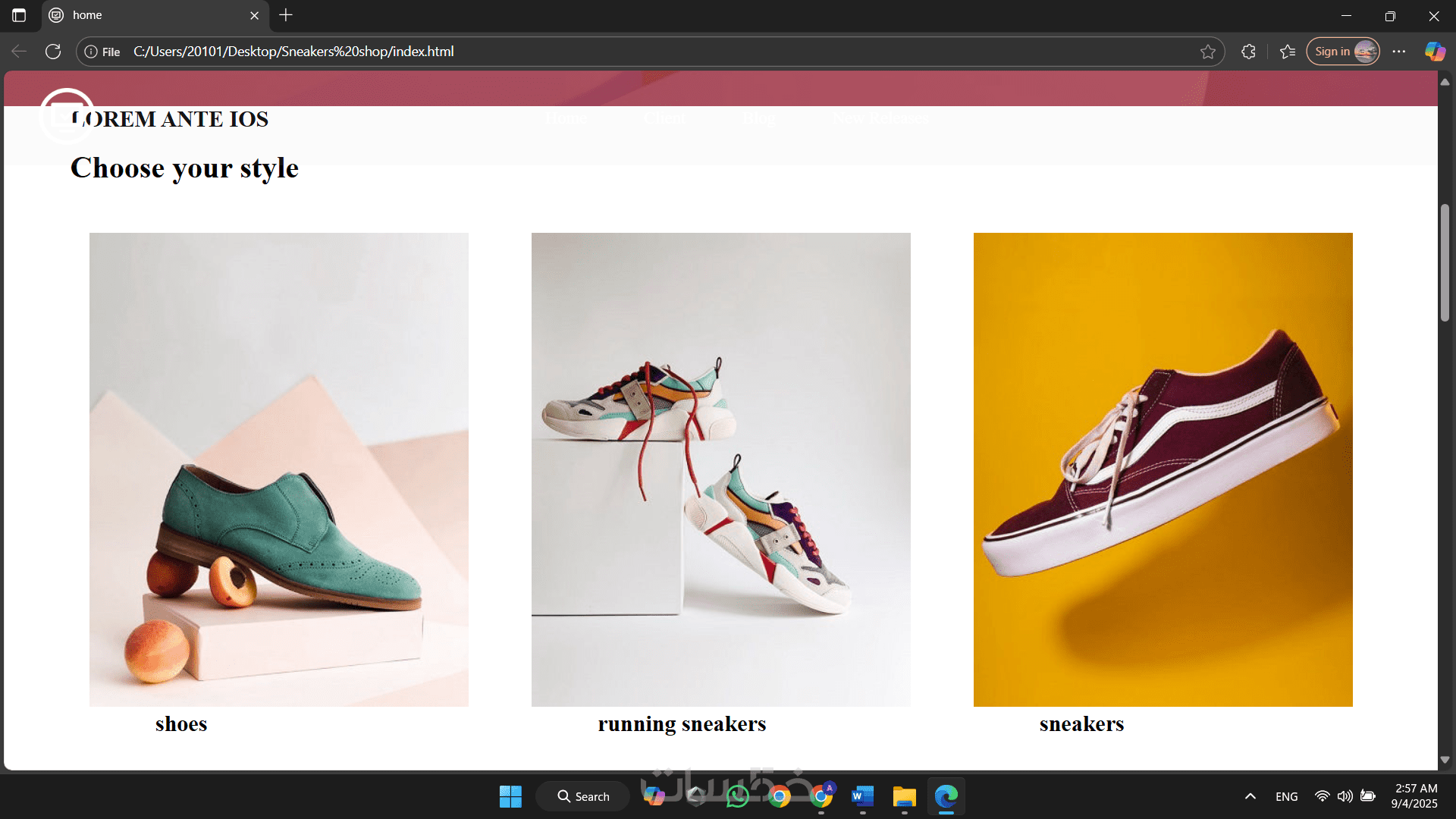Click the running sneakers product image

click(720, 469)
